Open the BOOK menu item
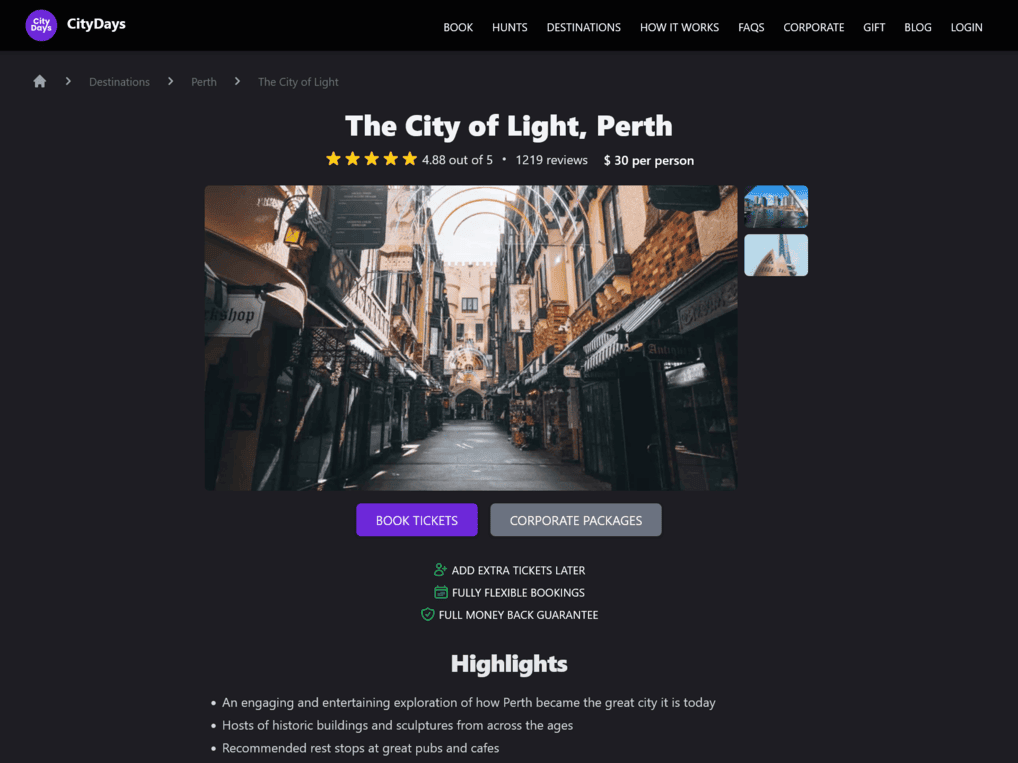This screenshot has width=1018, height=763. click(458, 27)
